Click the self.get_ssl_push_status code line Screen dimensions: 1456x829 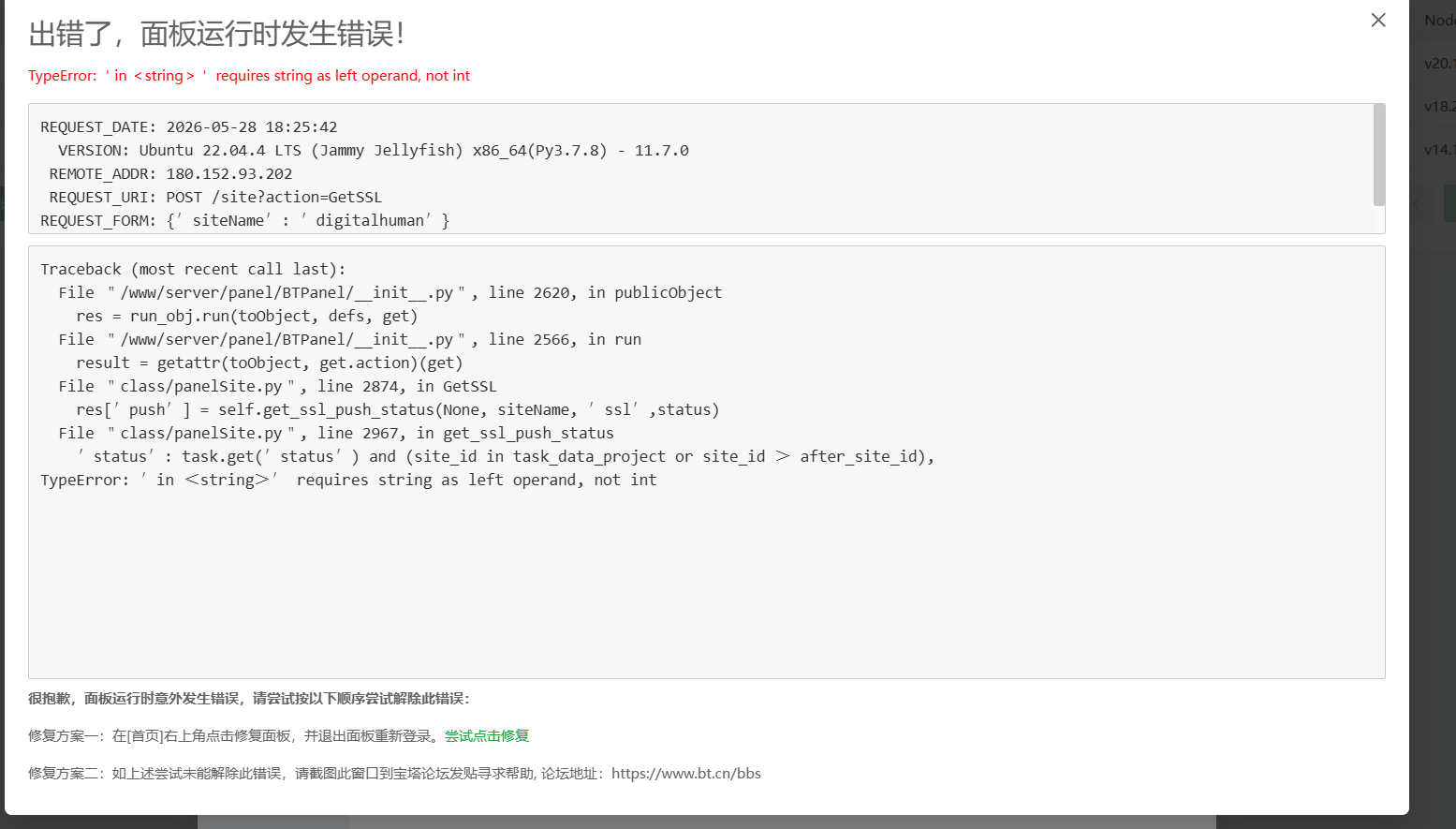click(398, 410)
